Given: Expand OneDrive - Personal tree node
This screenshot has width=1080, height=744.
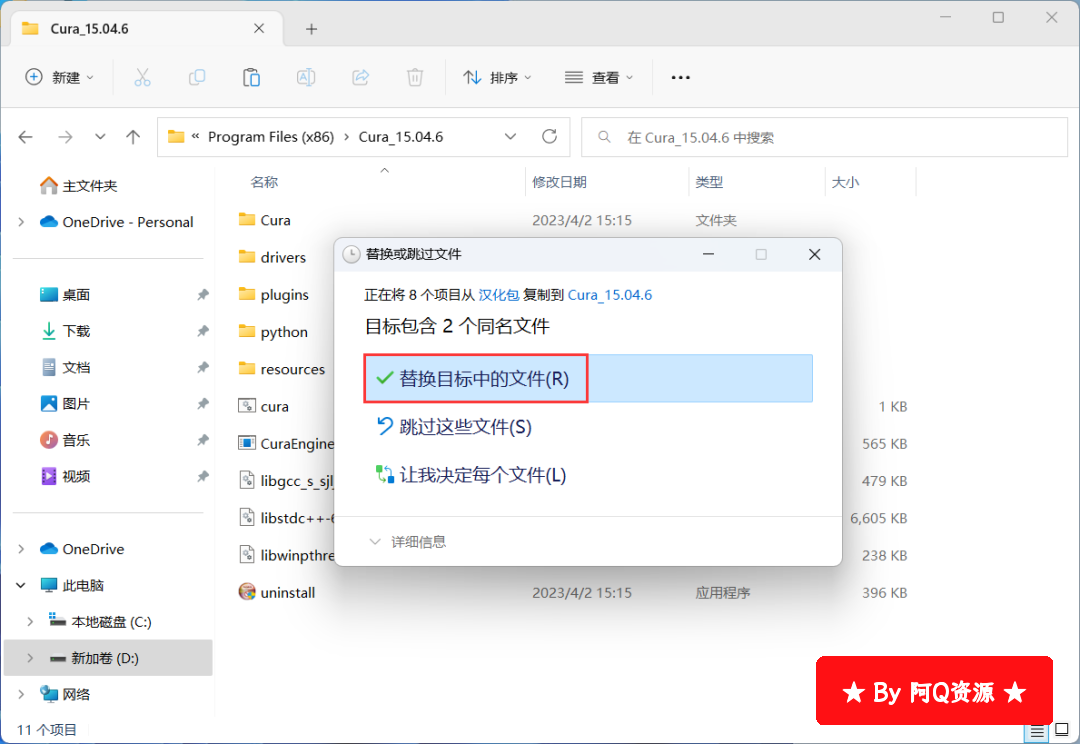Looking at the screenshot, I should (x=21, y=222).
